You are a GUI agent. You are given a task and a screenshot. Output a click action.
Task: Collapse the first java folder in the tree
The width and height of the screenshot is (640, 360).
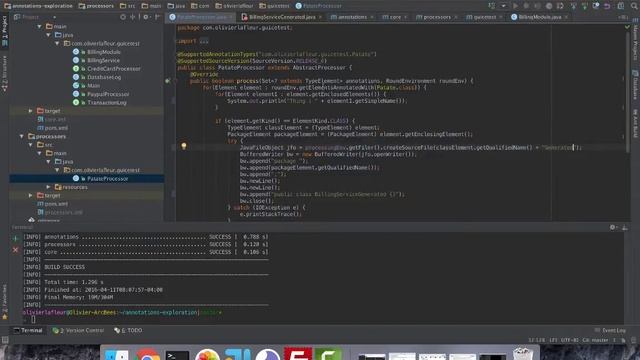pyautogui.click(x=49, y=35)
